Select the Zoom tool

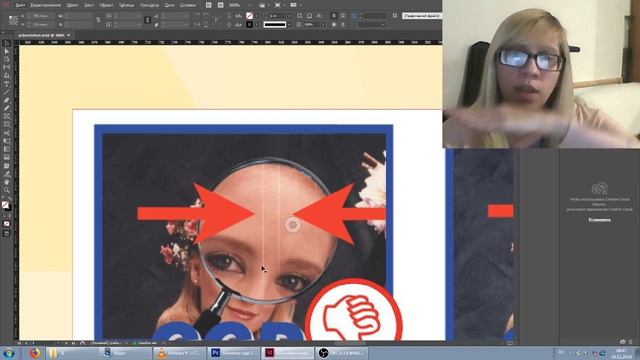click(7, 190)
